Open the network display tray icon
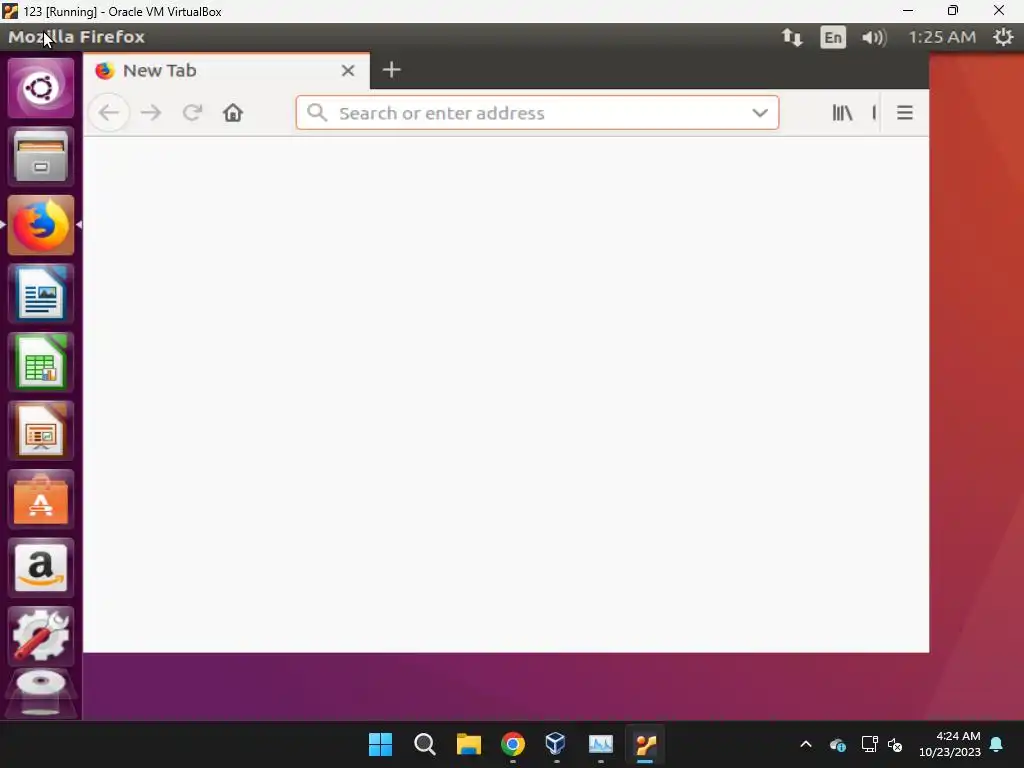The width and height of the screenshot is (1024, 768). tap(869, 744)
